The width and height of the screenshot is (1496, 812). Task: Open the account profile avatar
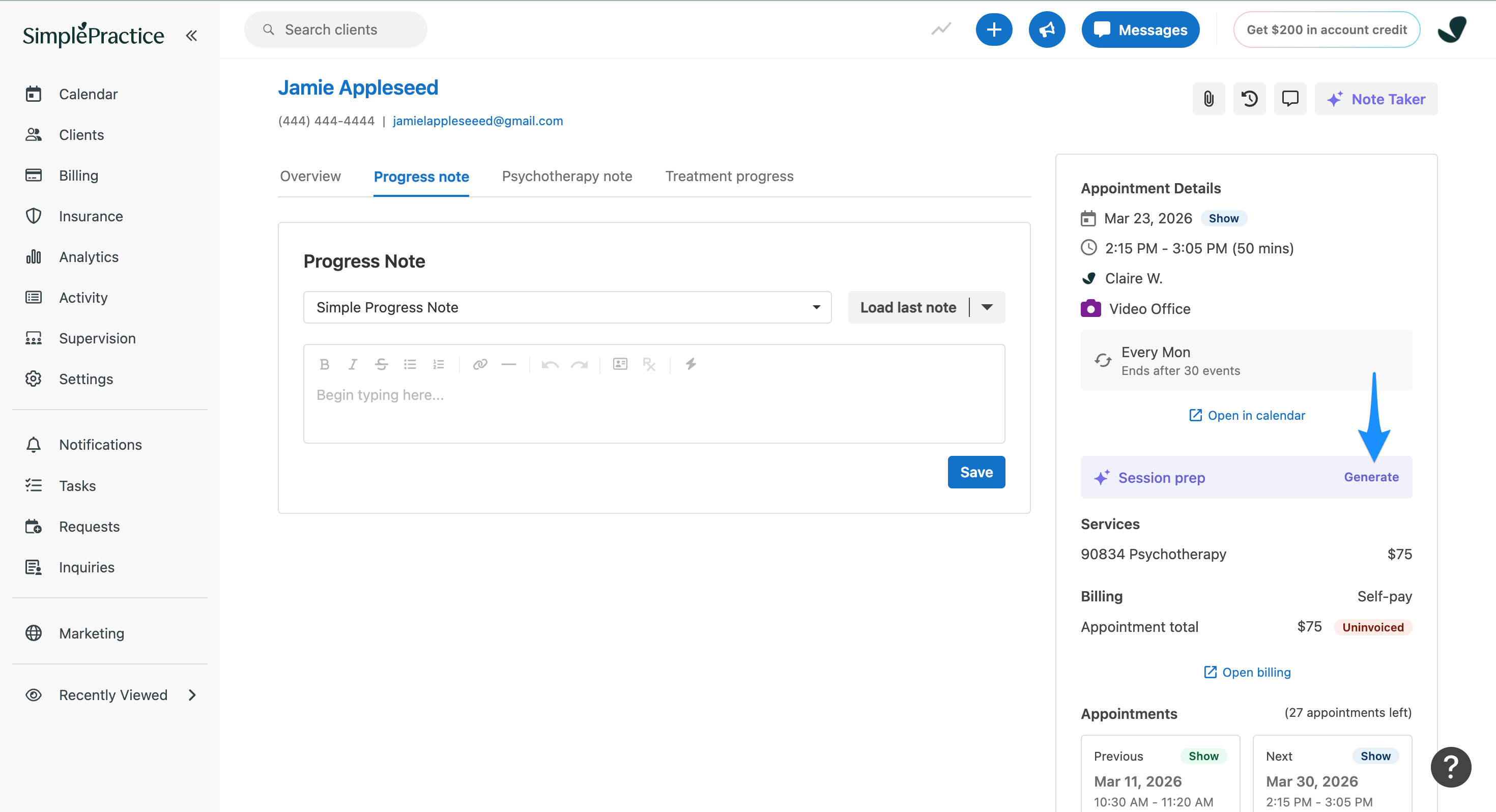[x=1452, y=30]
